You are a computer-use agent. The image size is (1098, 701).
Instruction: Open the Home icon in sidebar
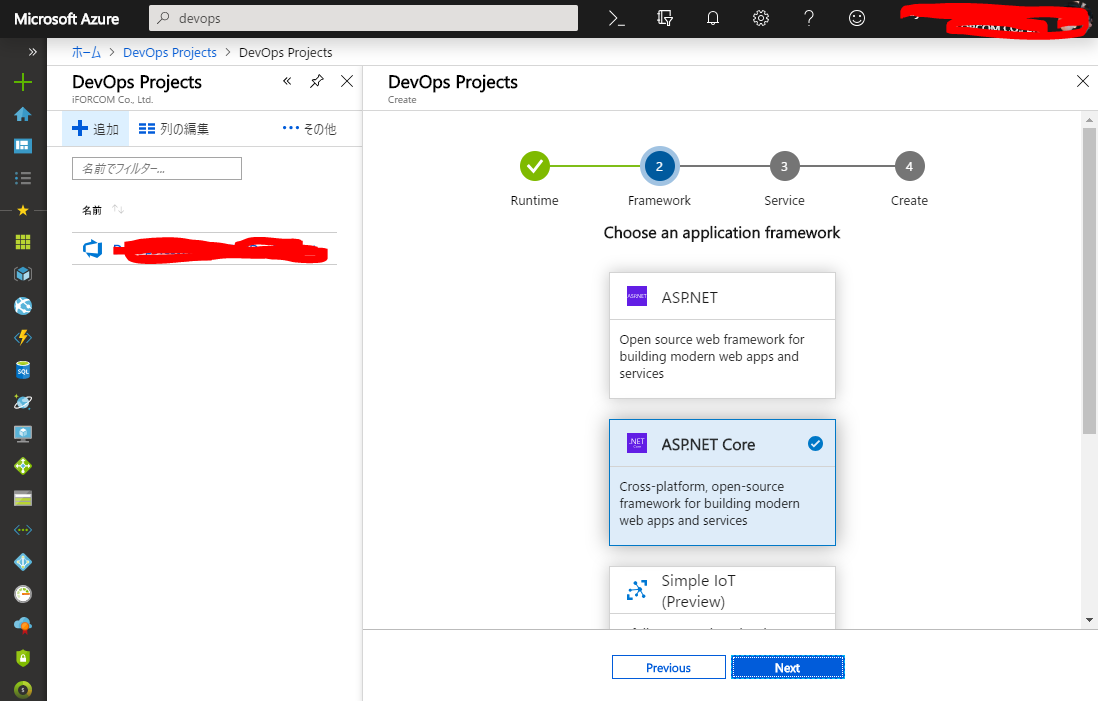coord(23,114)
